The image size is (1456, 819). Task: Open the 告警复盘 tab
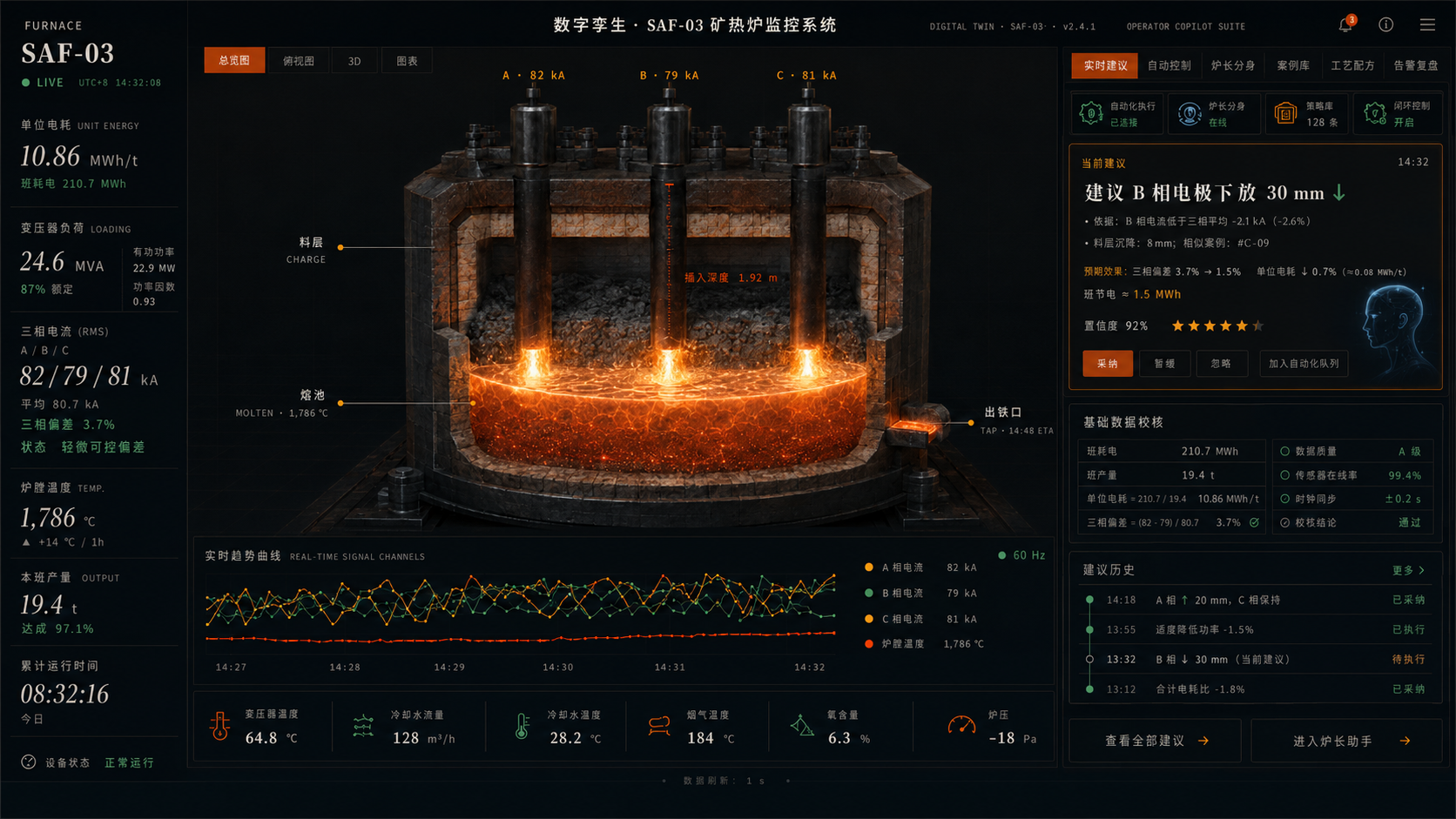1416,65
